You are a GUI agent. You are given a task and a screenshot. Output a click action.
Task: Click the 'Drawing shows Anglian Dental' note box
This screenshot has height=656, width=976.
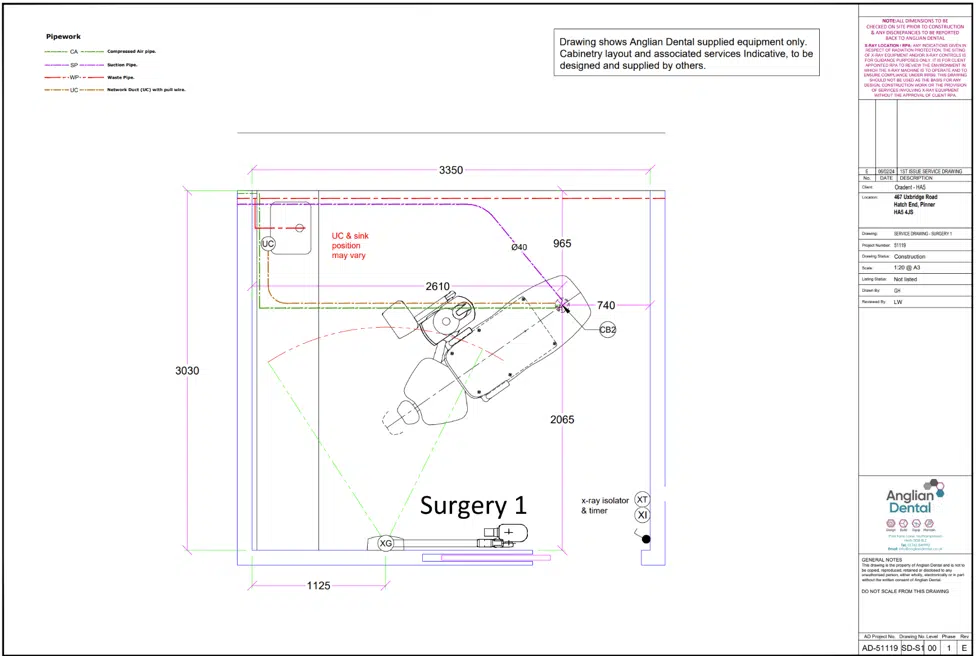(x=687, y=54)
